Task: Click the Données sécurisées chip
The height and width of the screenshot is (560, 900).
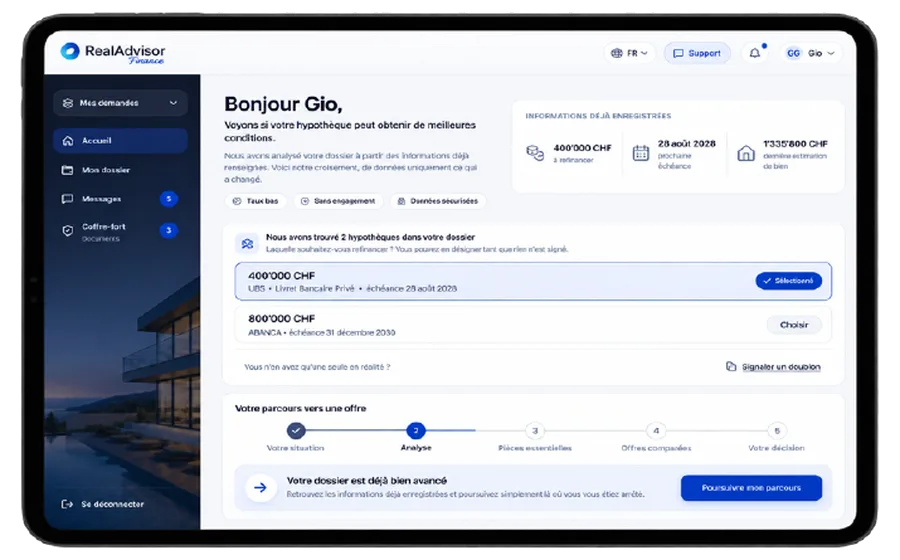Action: (438, 201)
